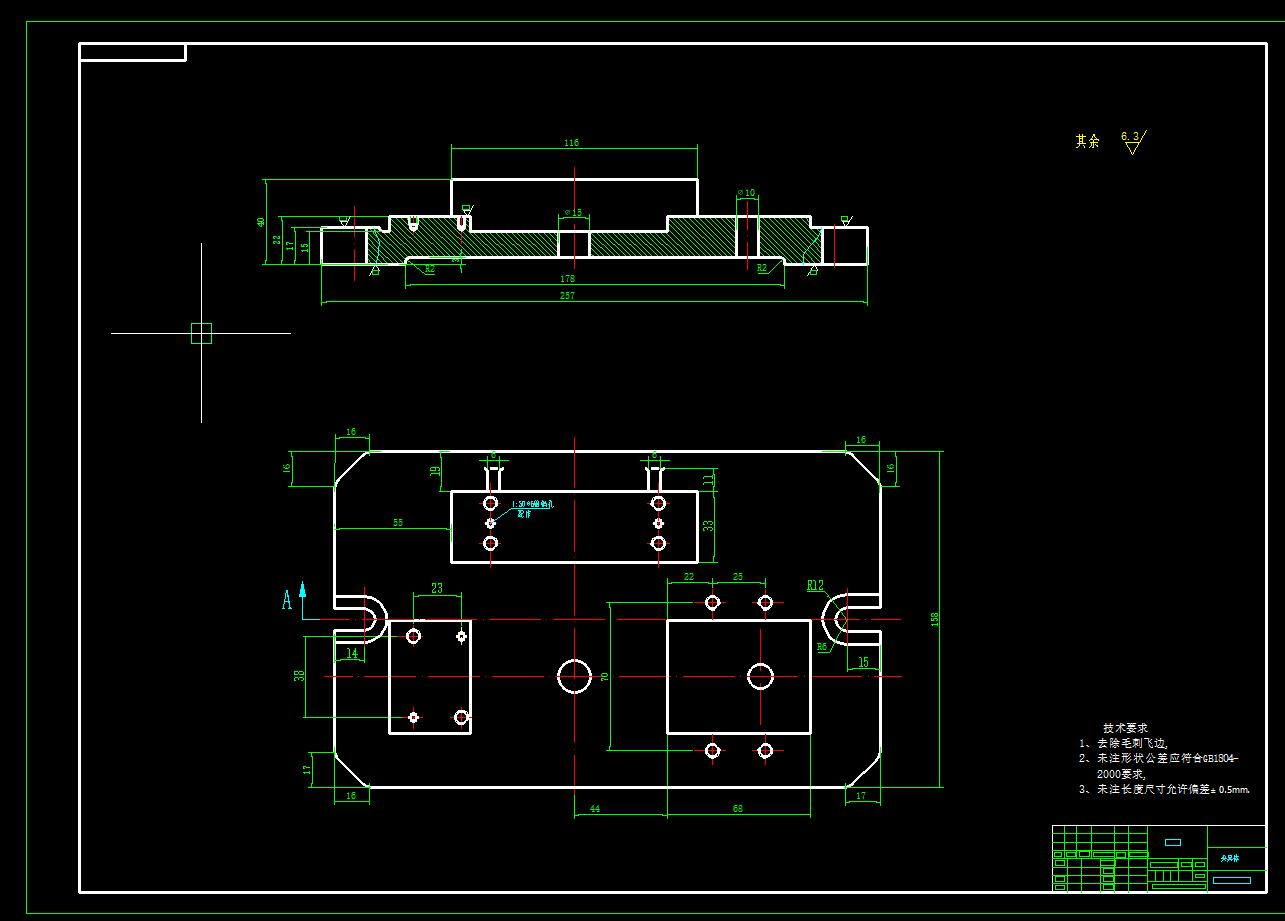
Task: Click the 55 dimension value
Action: [x=397, y=522]
